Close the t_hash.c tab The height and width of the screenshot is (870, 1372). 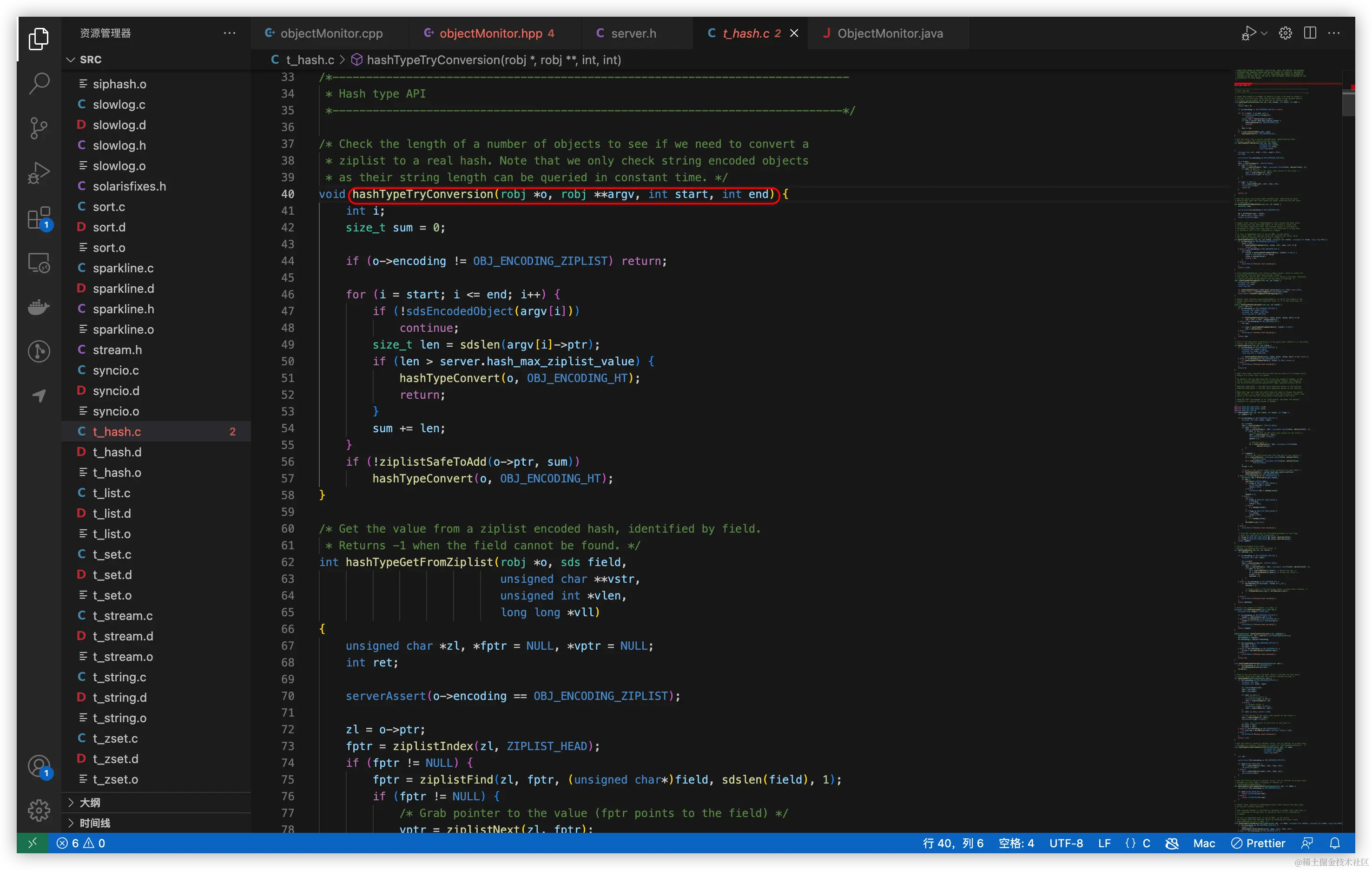click(x=794, y=33)
